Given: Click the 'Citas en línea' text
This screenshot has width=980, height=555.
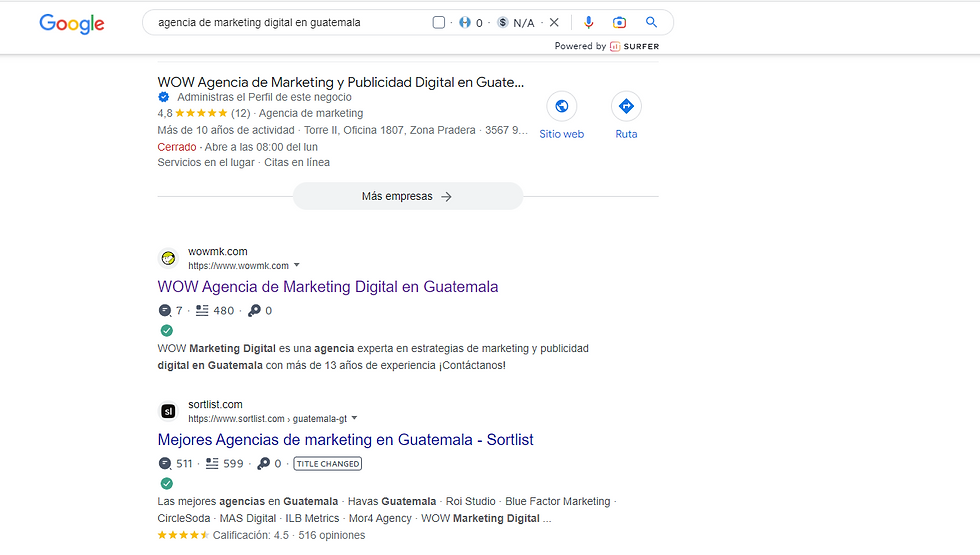Looking at the screenshot, I should [x=297, y=162].
